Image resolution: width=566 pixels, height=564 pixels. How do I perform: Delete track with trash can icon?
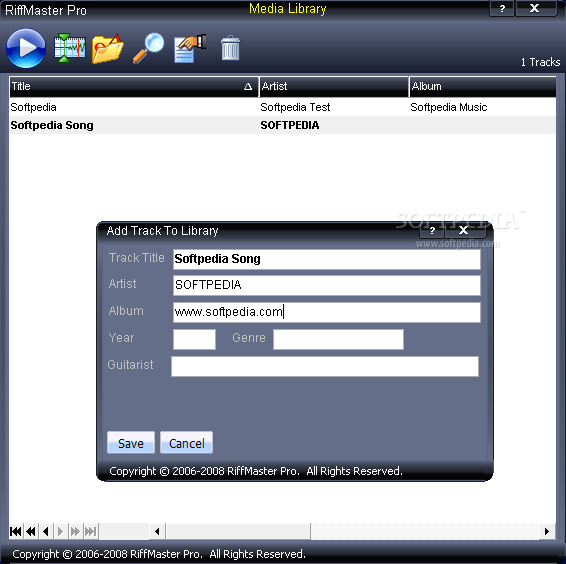tap(230, 48)
